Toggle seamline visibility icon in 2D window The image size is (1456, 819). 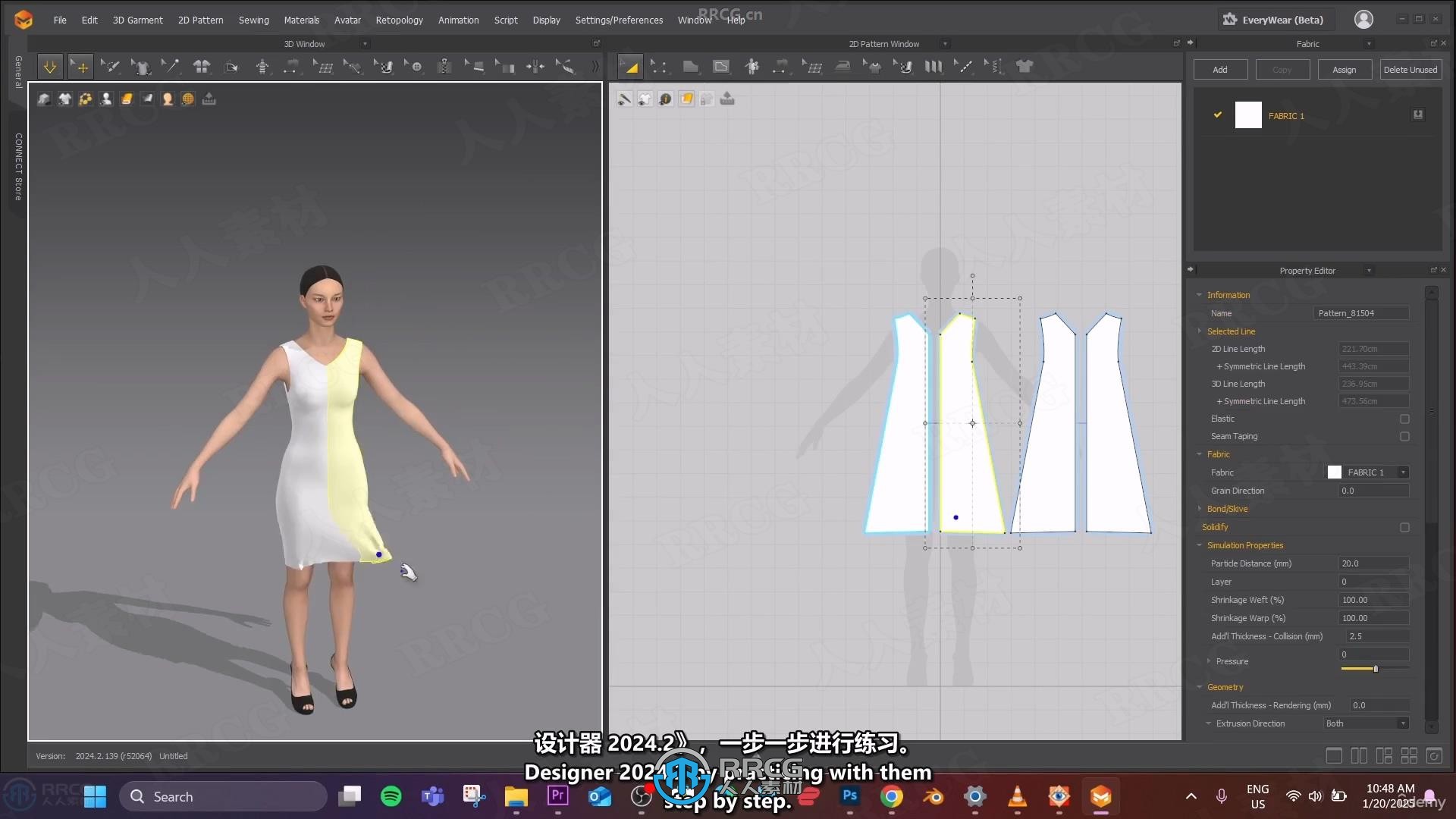click(624, 99)
